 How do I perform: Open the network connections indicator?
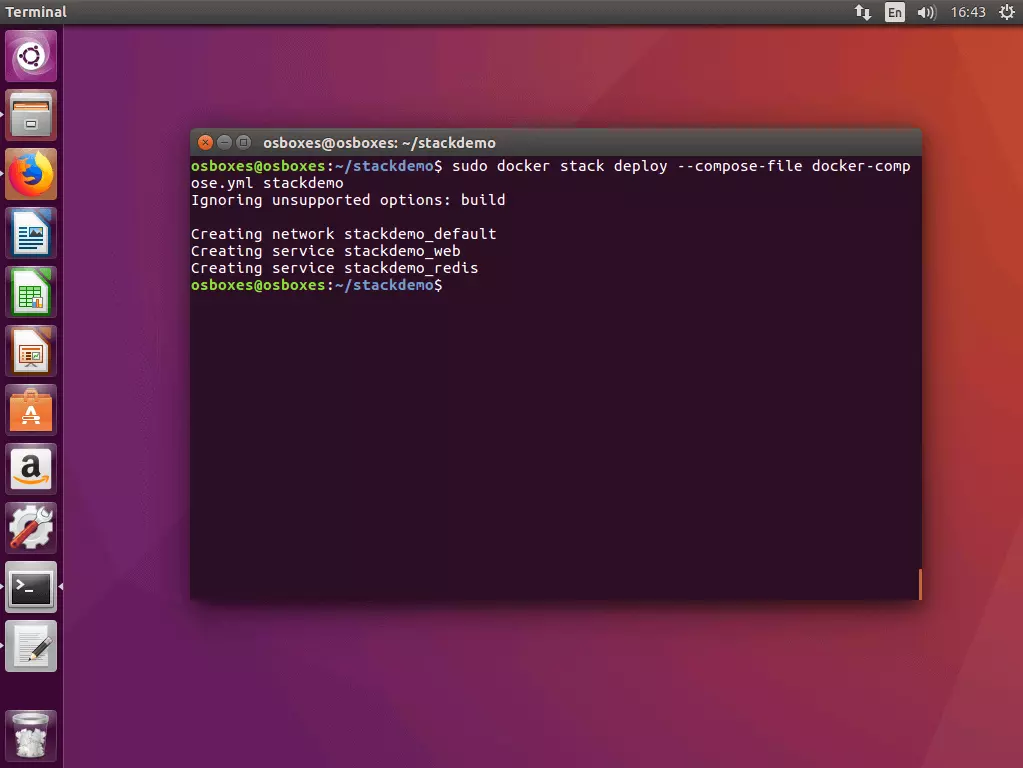click(863, 12)
